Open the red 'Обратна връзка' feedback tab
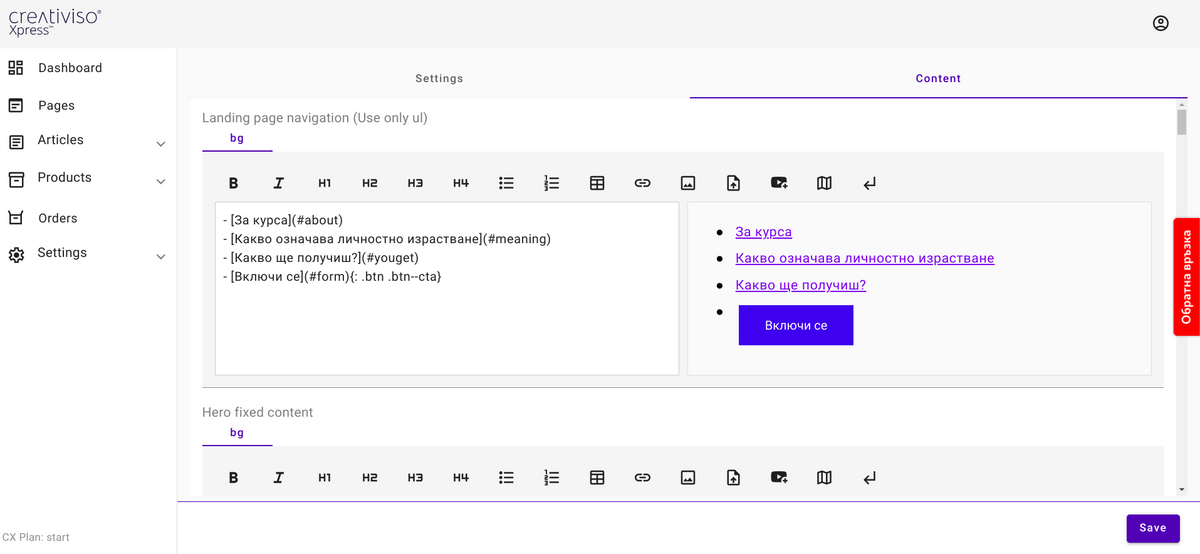The image size is (1200, 554). coord(1186,276)
